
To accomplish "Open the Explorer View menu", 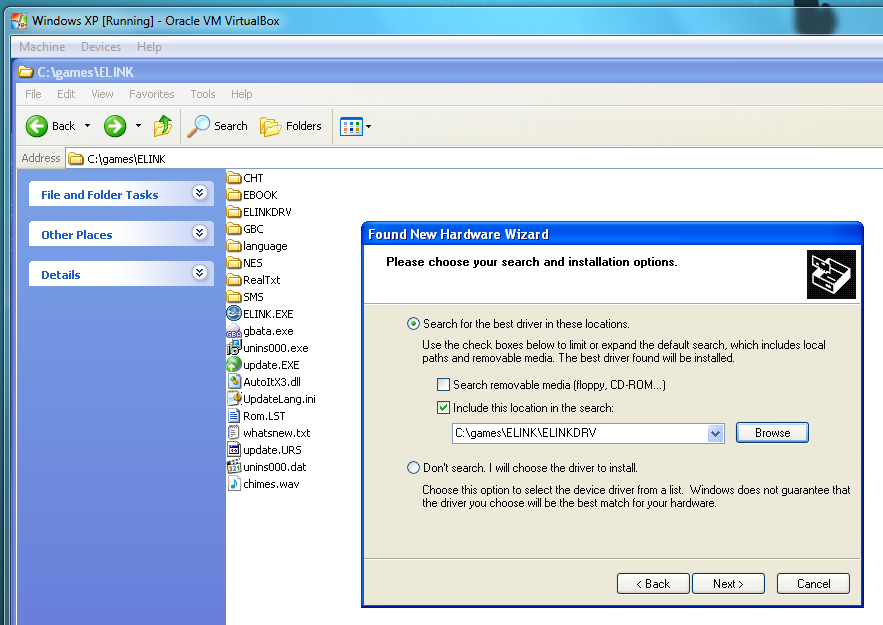I will pos(102,94).
